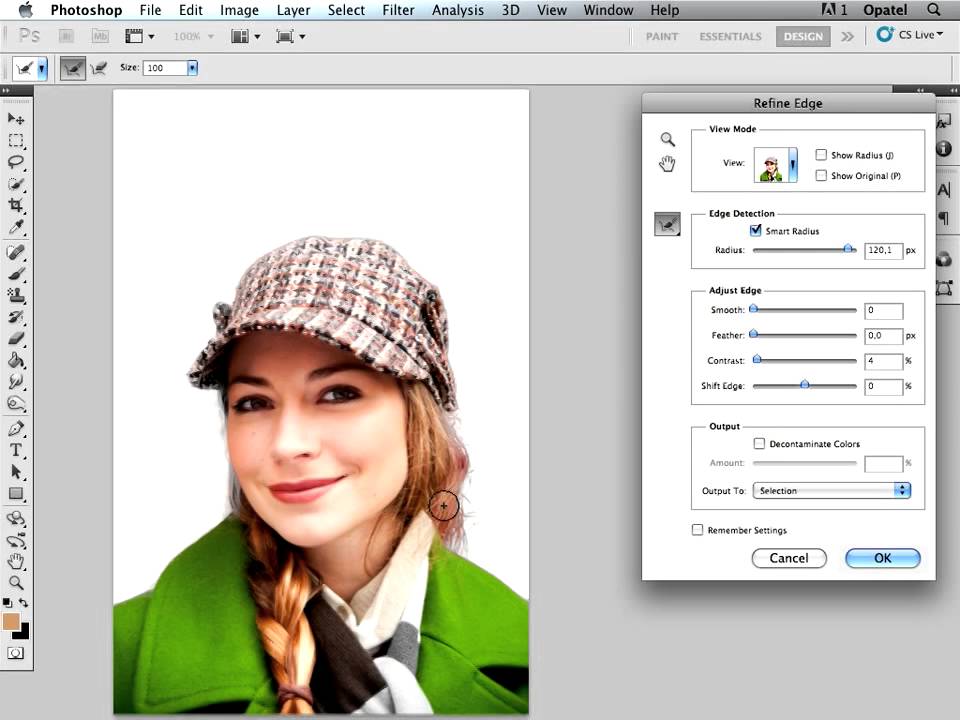Choose the Hand tool in Refine Edge dialog
This screenshot has height=720, width=960.
click(x=667, y=164)
